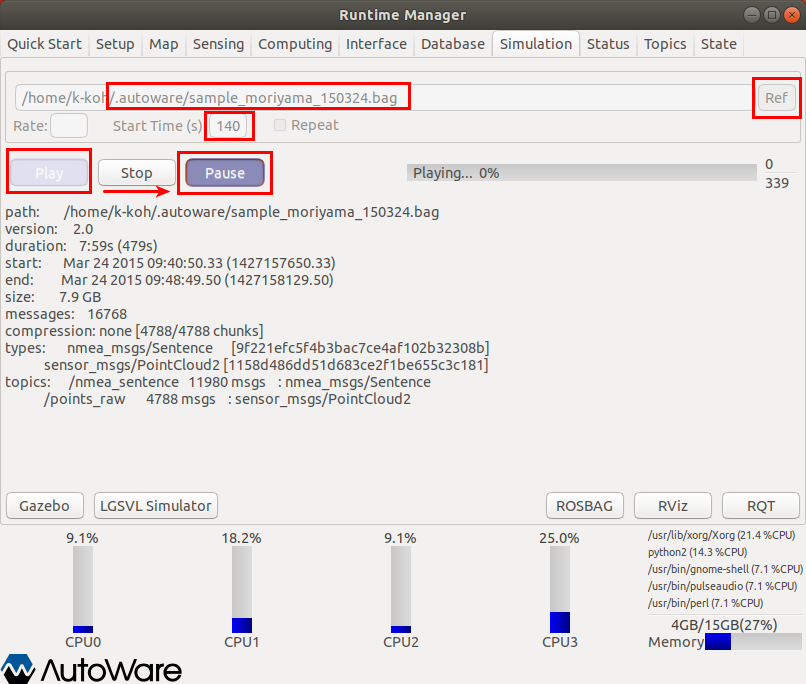
Task: Click the Memory usage bar
Action: click(753, 642)
